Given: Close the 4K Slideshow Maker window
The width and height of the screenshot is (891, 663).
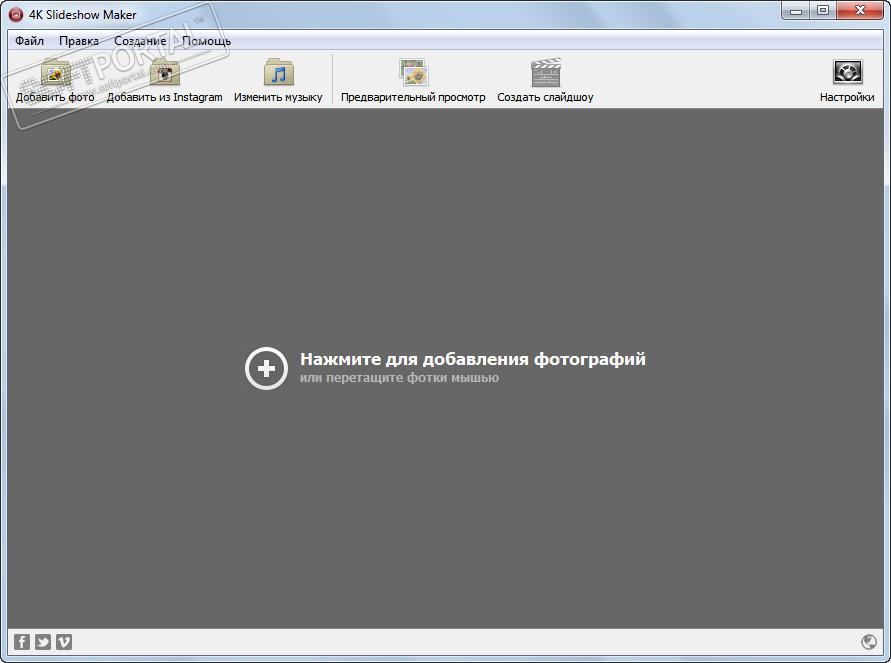Looking at the screenshot, I should point(861,11).
